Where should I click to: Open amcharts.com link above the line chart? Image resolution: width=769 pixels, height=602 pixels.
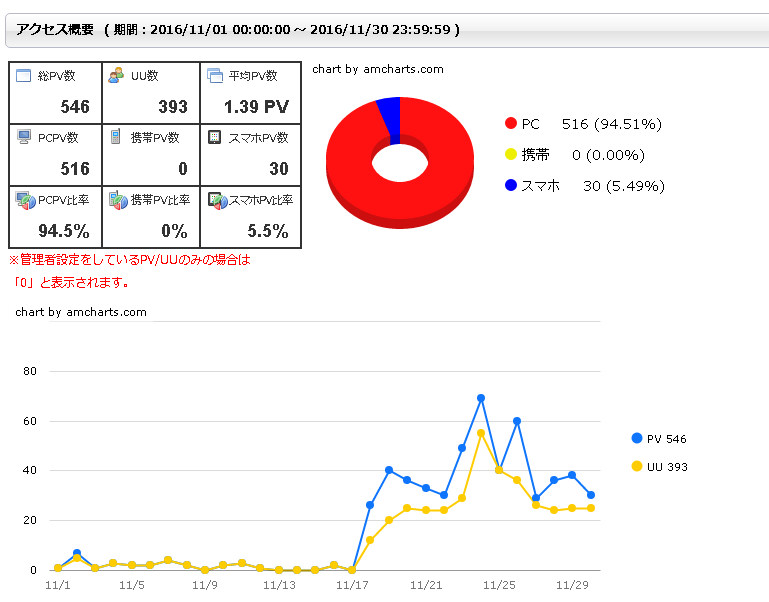(81, 312)
